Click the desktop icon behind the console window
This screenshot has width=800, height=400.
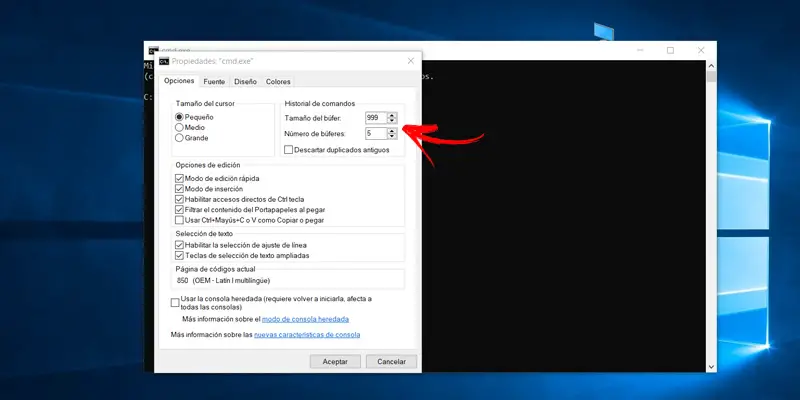[604, 32]
